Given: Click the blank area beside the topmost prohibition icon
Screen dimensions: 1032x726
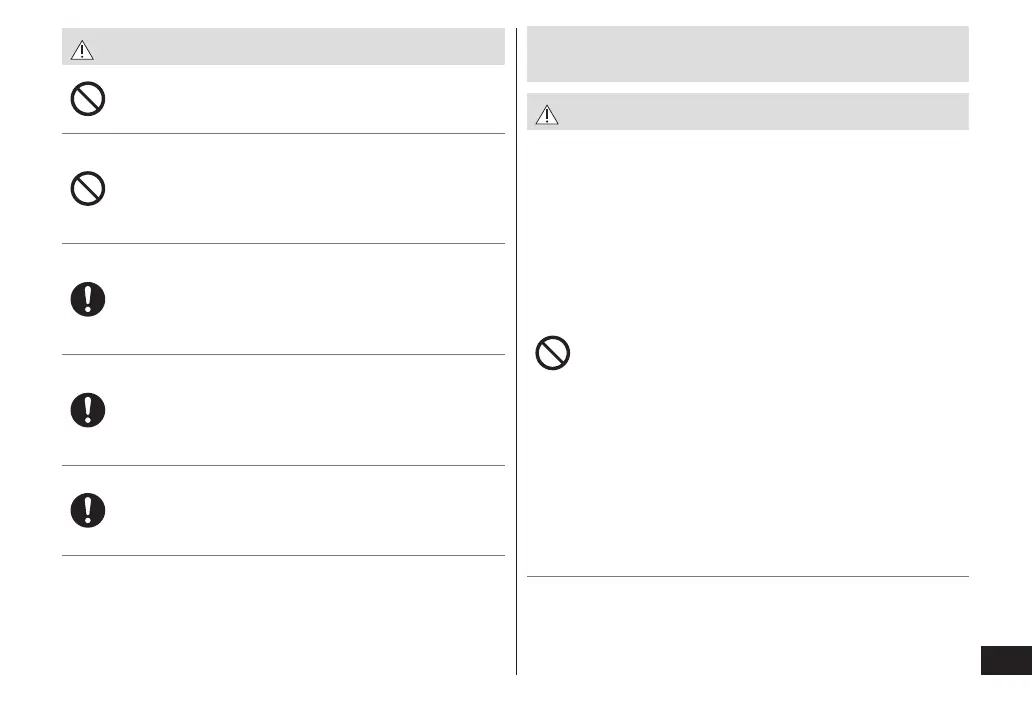Looking at the screenshot, I should [x=300, y=98].
